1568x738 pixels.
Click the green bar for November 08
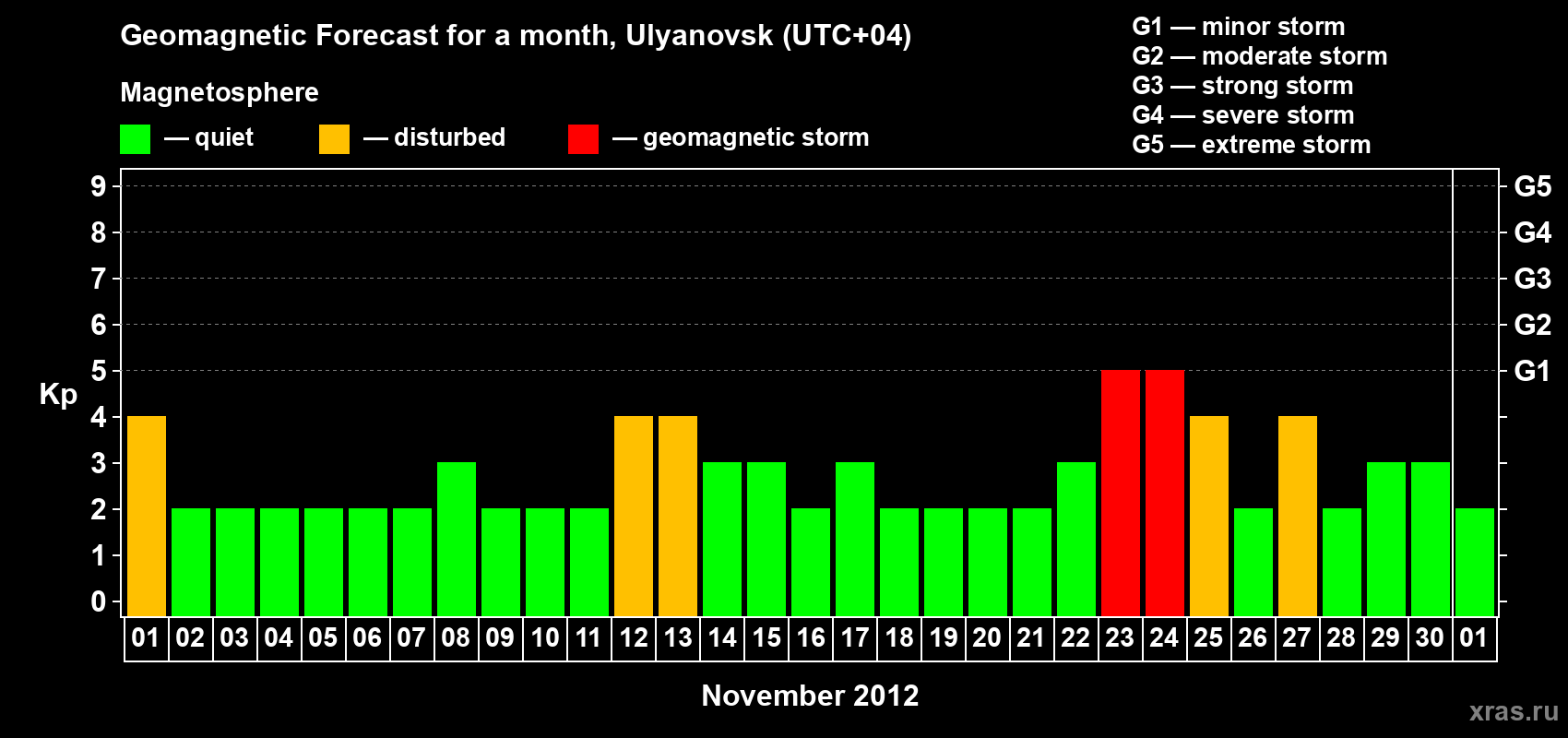click(x=457, y=539)
